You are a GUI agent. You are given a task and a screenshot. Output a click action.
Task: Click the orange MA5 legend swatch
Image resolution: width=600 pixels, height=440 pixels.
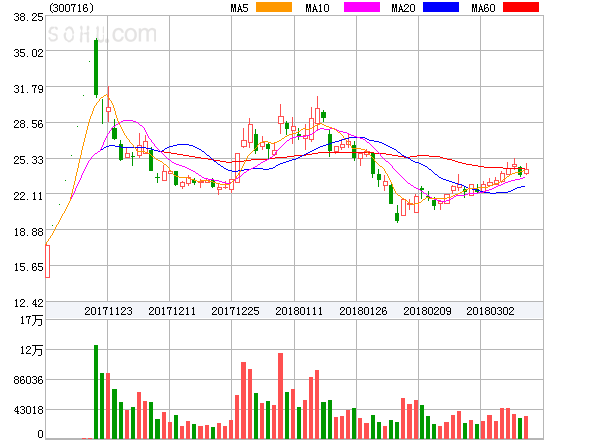coord(274,7)
